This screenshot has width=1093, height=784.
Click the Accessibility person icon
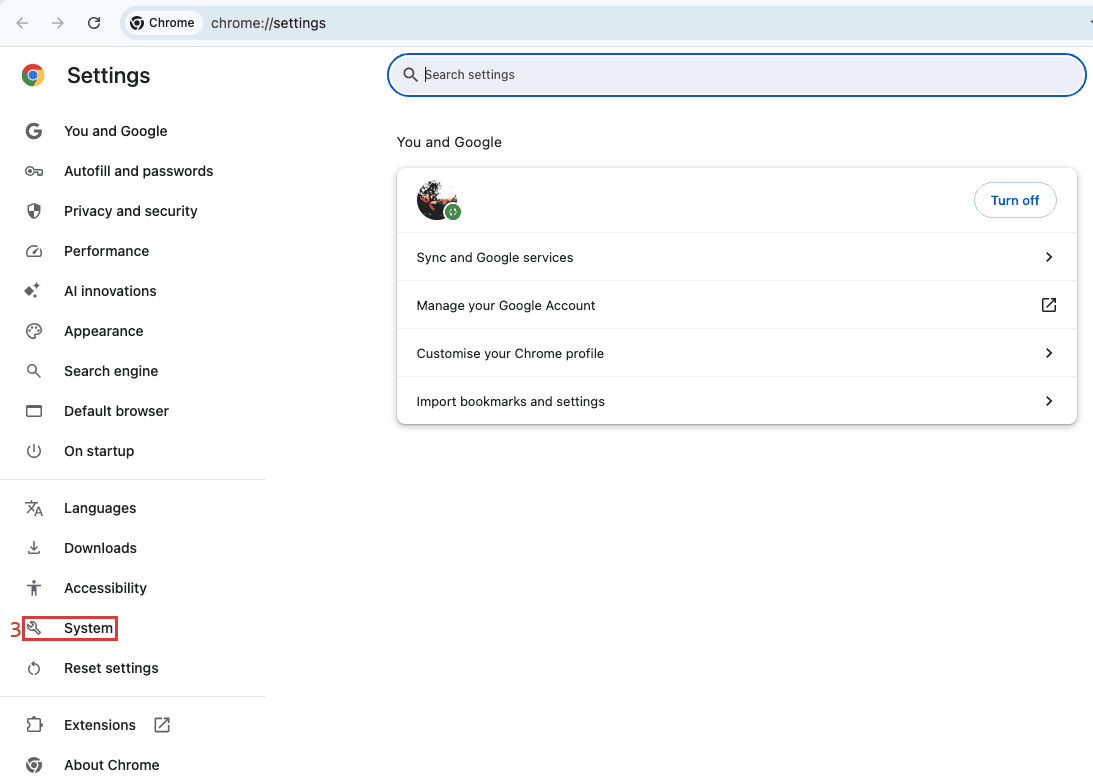pyautogui.click(x=34, y=588)
